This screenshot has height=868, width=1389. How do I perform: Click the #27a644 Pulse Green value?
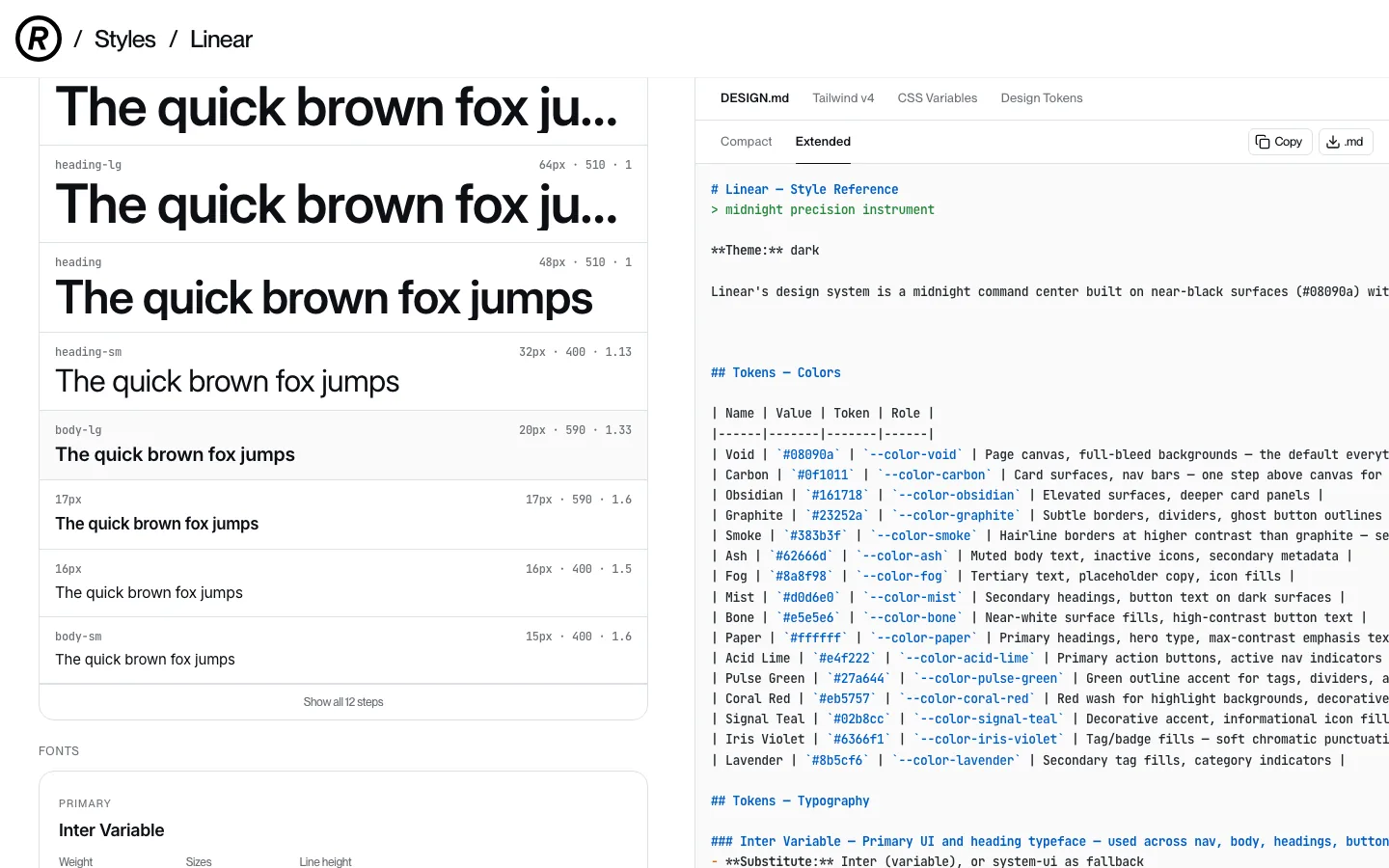coord(859,679)
